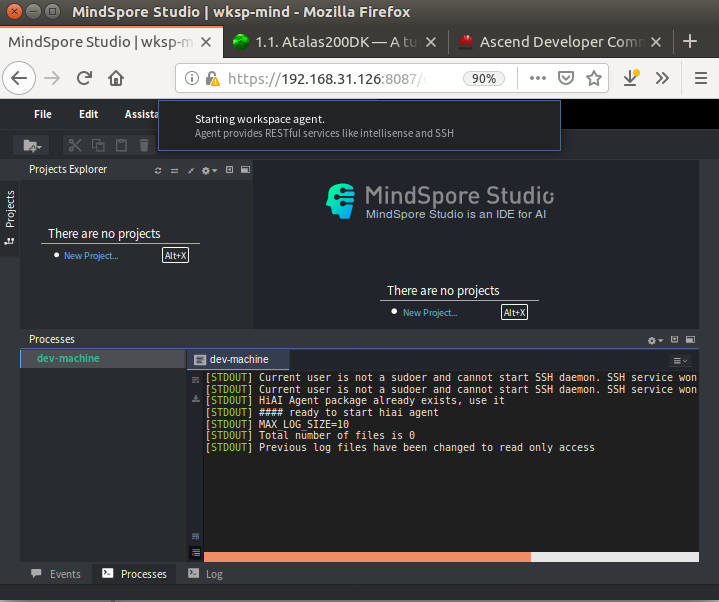Toggle link with editor in Projects Explorer
719x602 pixels.
174,171
